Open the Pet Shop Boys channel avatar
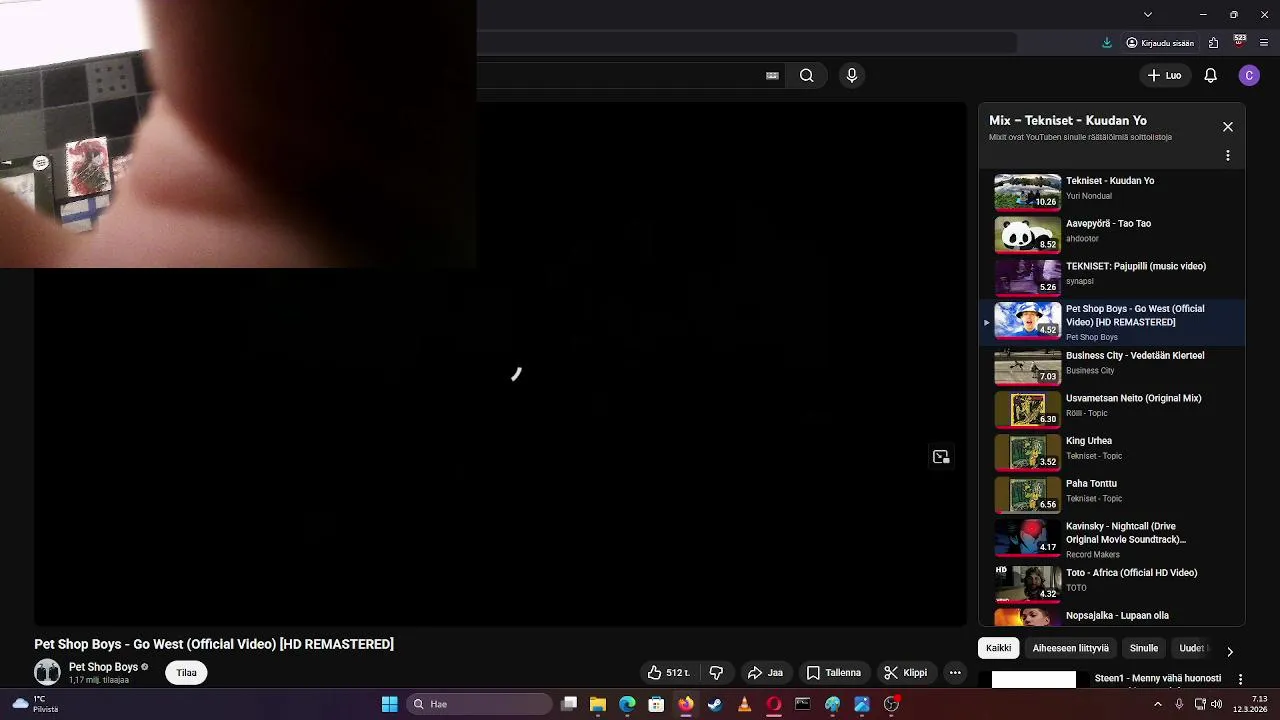 tap(47, 672)
